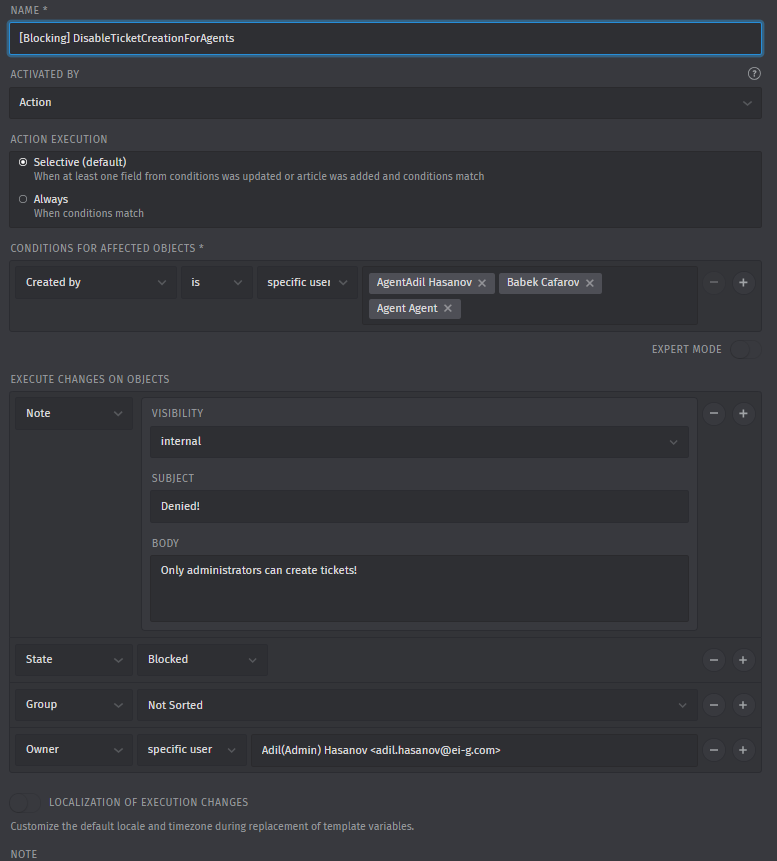Select the Always action execution option
The width and height of the screenshot is (777, 861).
pos(21,199)
